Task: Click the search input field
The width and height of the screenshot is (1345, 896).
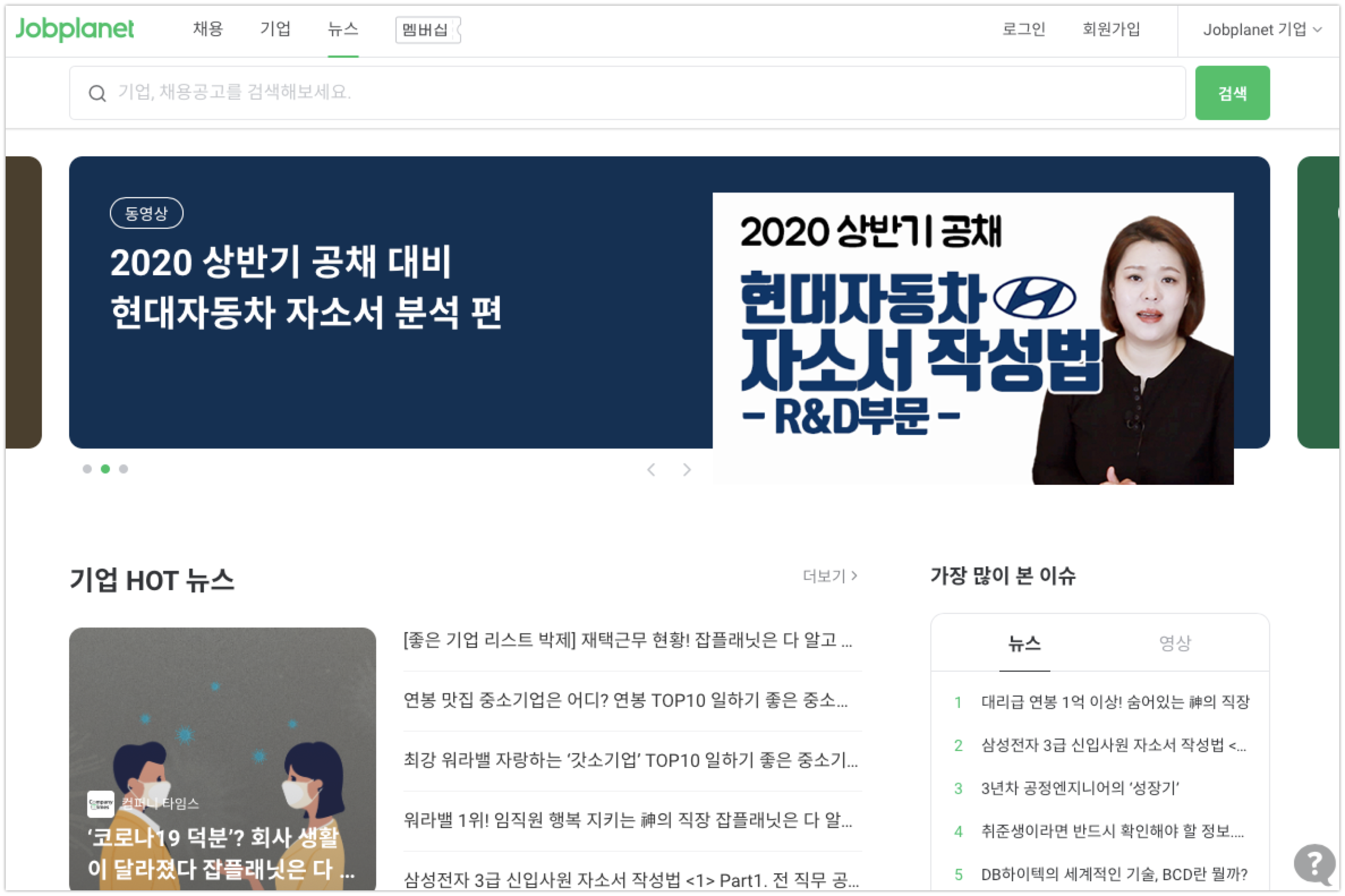Action: (628, 93)
